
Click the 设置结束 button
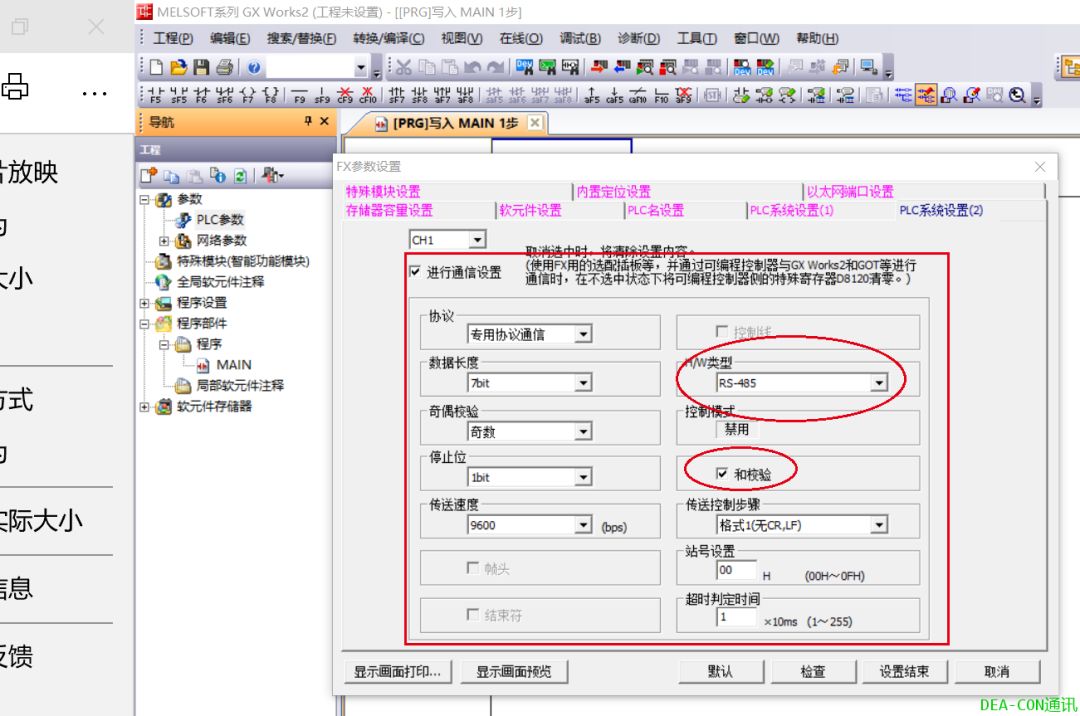904,671
